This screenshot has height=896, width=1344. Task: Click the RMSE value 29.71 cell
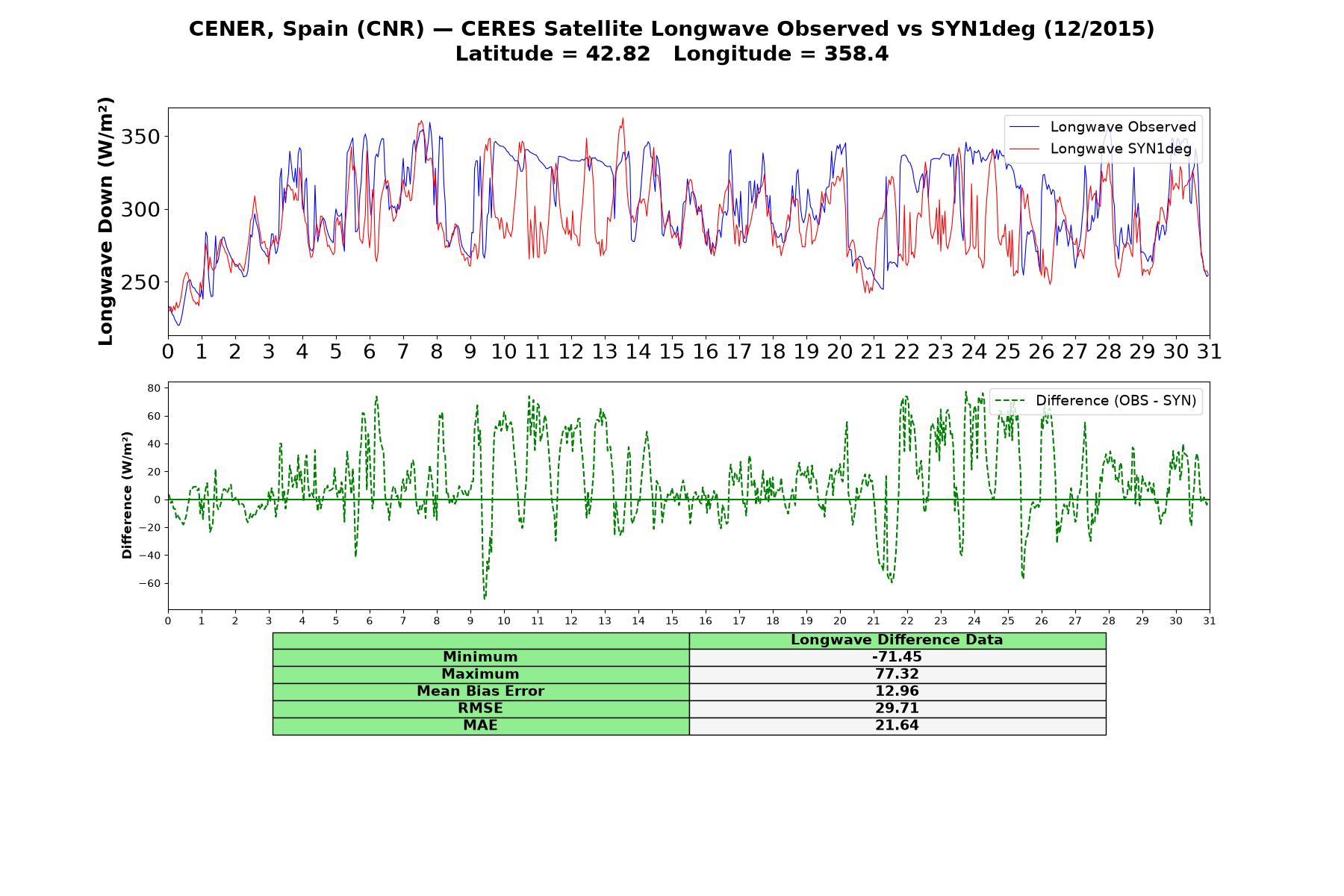pos(897,709)
